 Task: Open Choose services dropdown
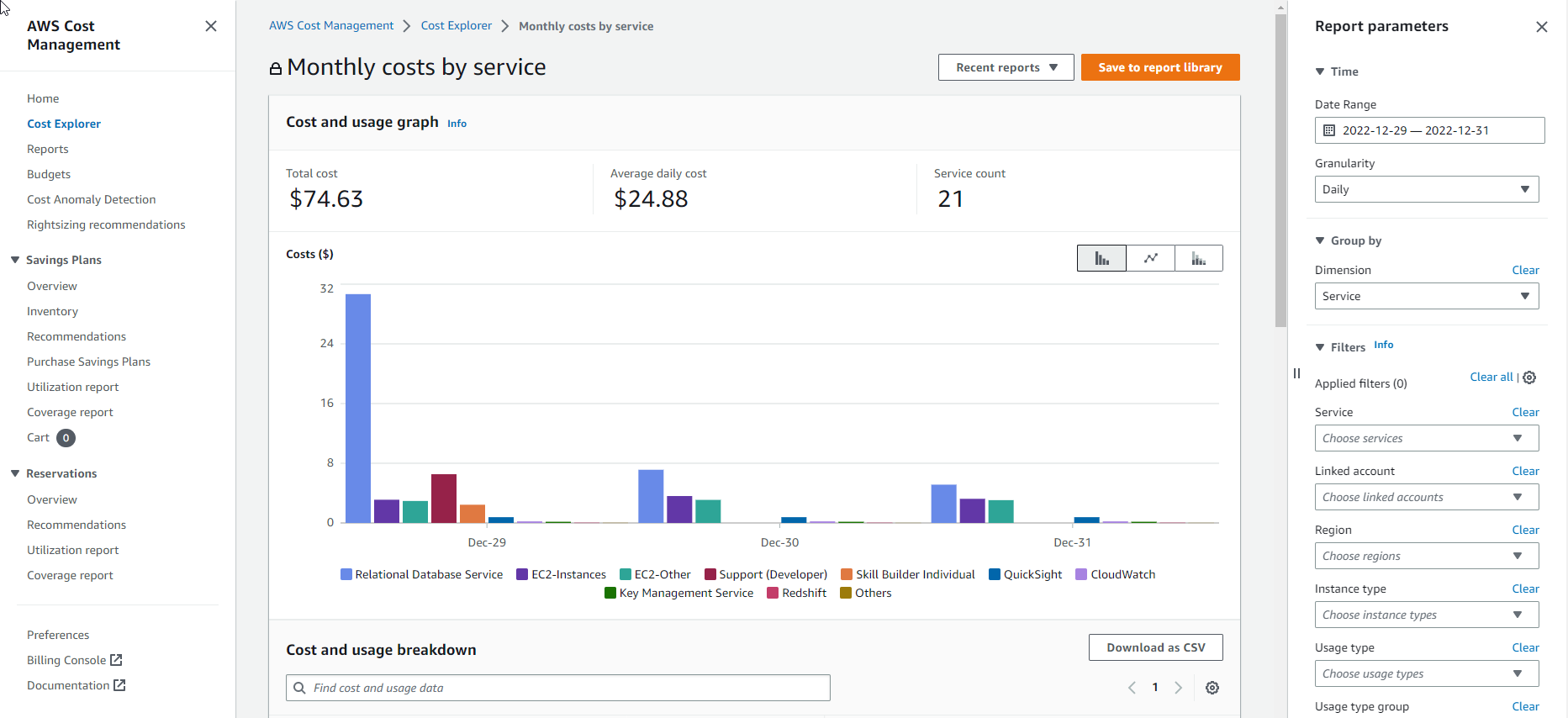click(x=1427, y=438)
